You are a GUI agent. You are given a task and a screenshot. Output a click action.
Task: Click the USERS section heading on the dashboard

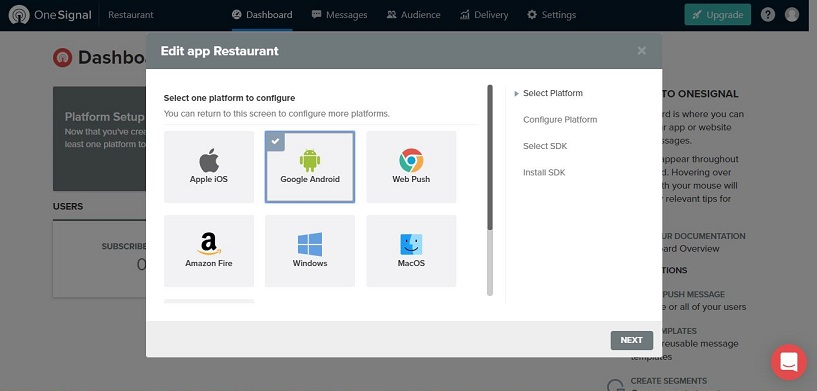[x=68, y=206]
